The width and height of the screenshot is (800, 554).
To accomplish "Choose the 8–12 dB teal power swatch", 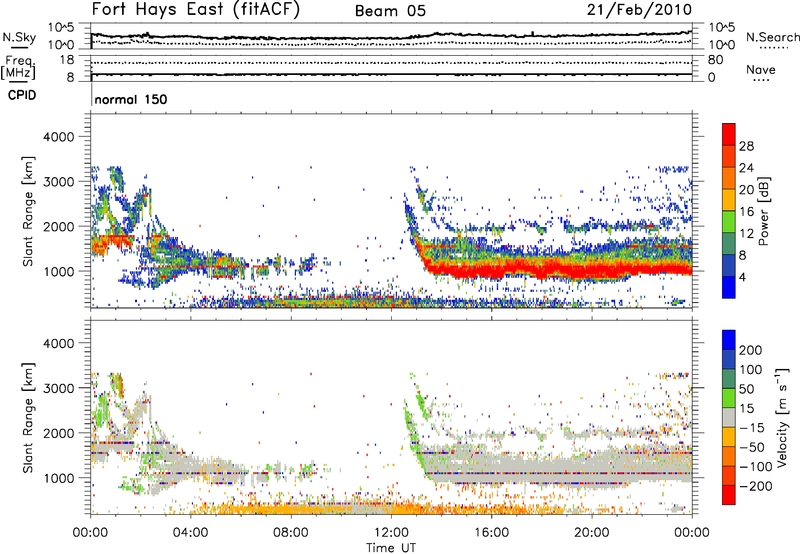I will click(x=729, y=244).
